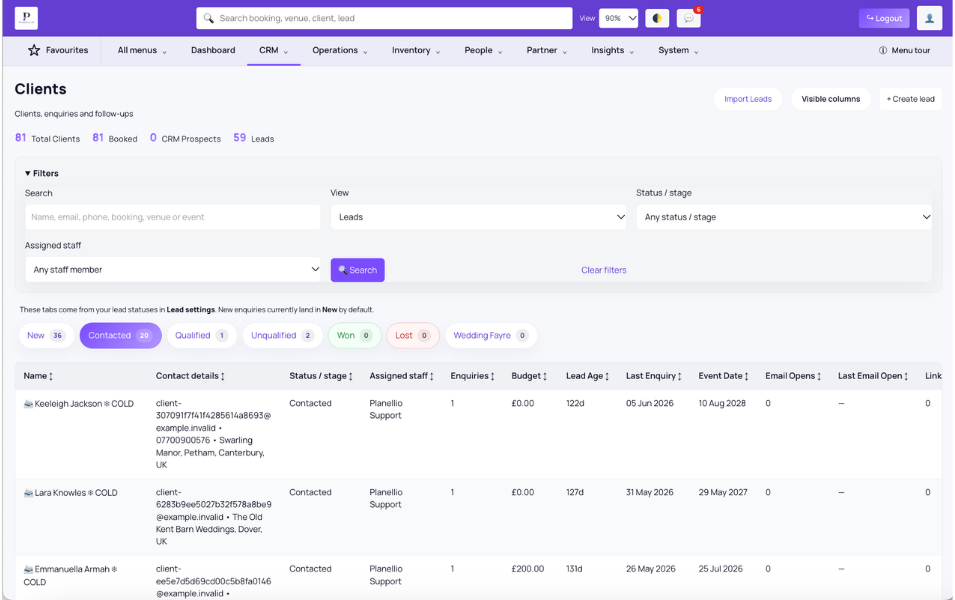Open the Partner menu
Viewport: 955px width, 600px height.
(546, 51)
